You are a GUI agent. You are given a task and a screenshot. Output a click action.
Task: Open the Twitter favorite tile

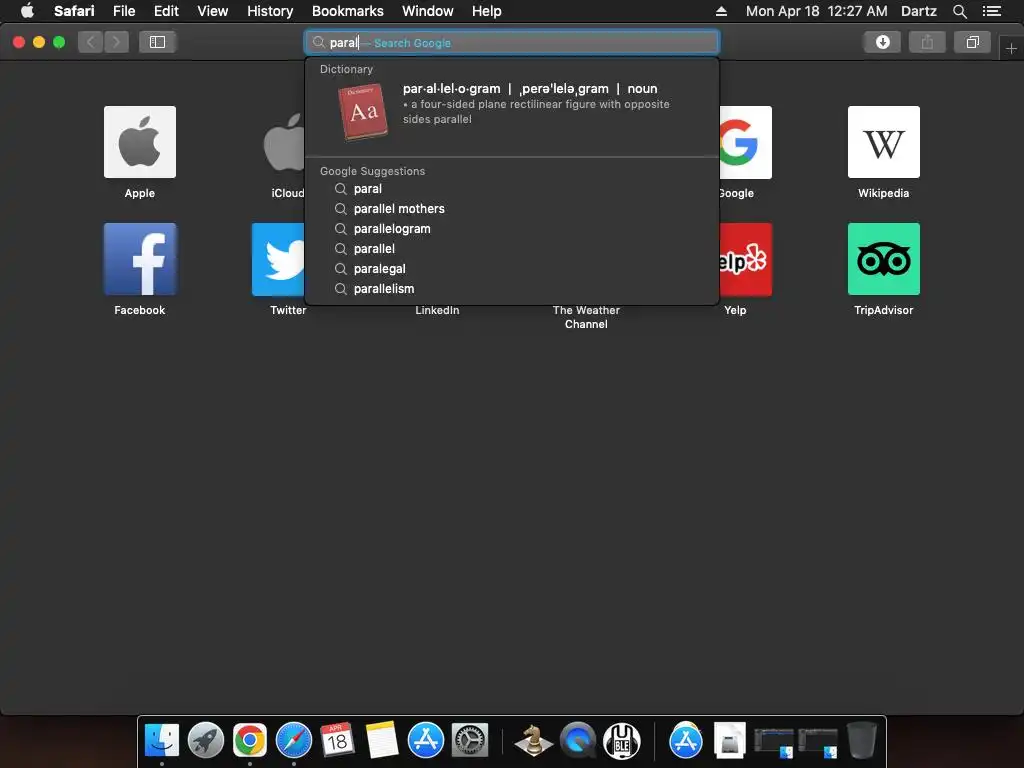click(278, 259)
